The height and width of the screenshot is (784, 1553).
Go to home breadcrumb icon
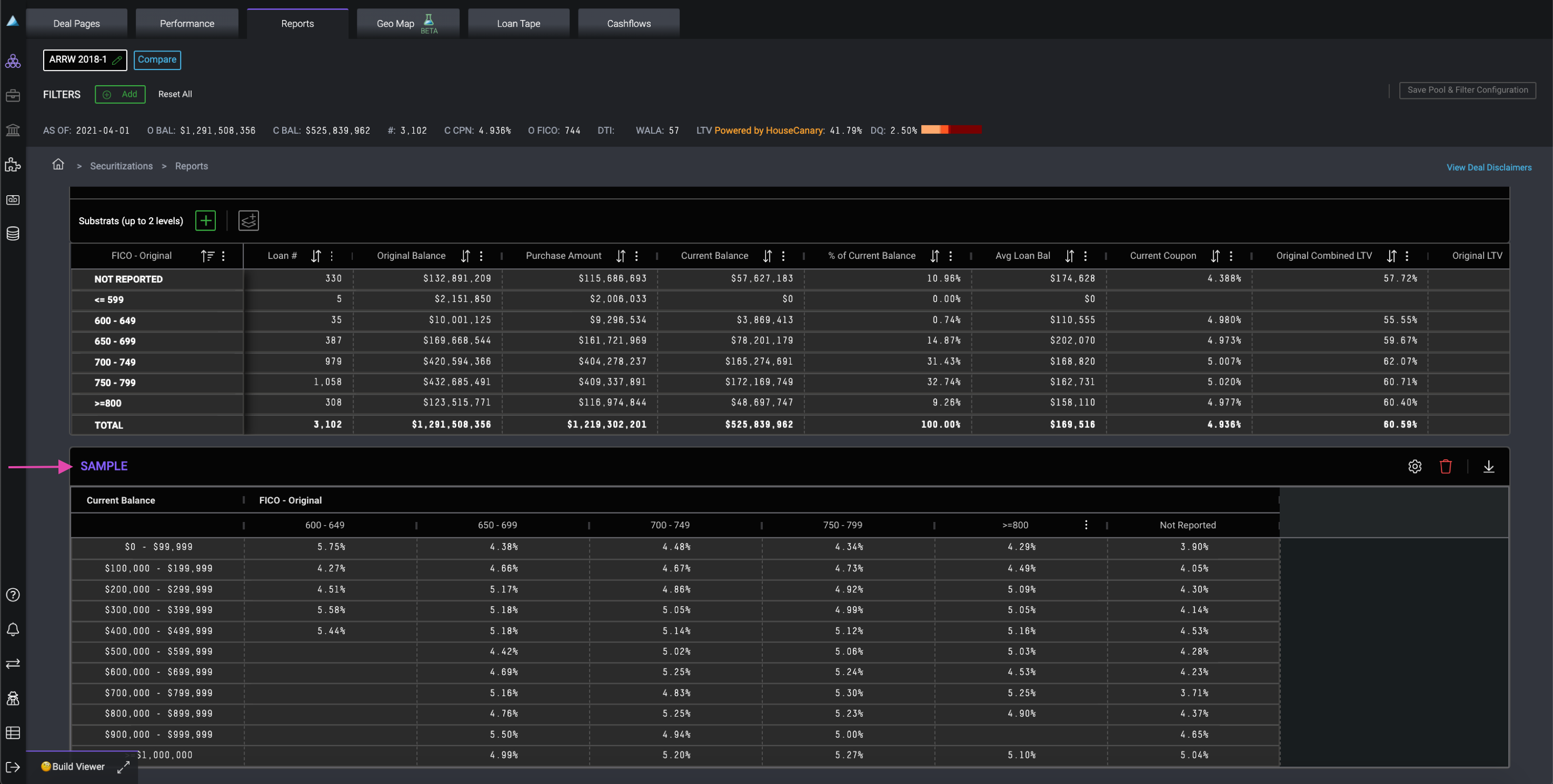58,165
